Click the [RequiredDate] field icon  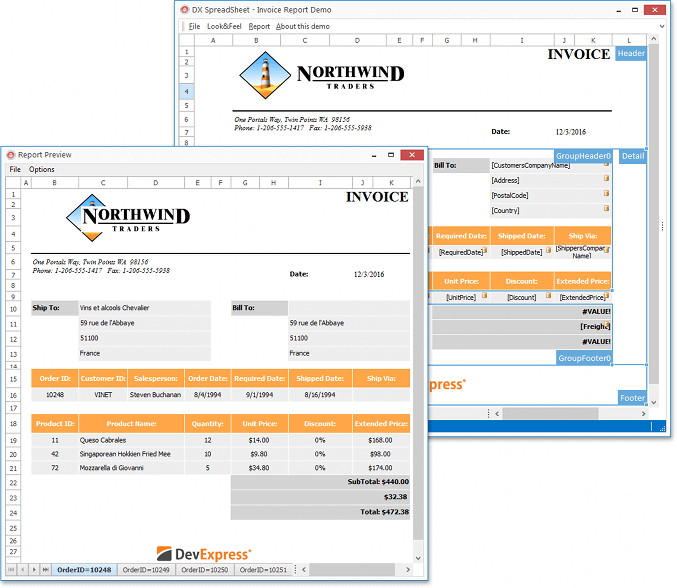[485, 250]
